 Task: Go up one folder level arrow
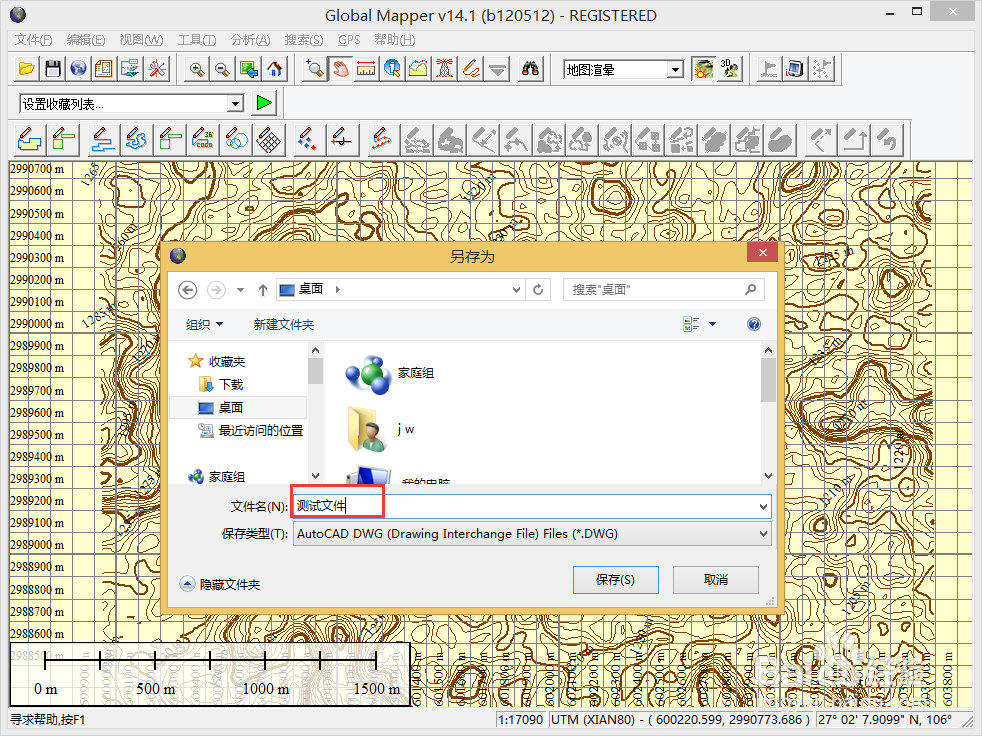pos(263,289)
